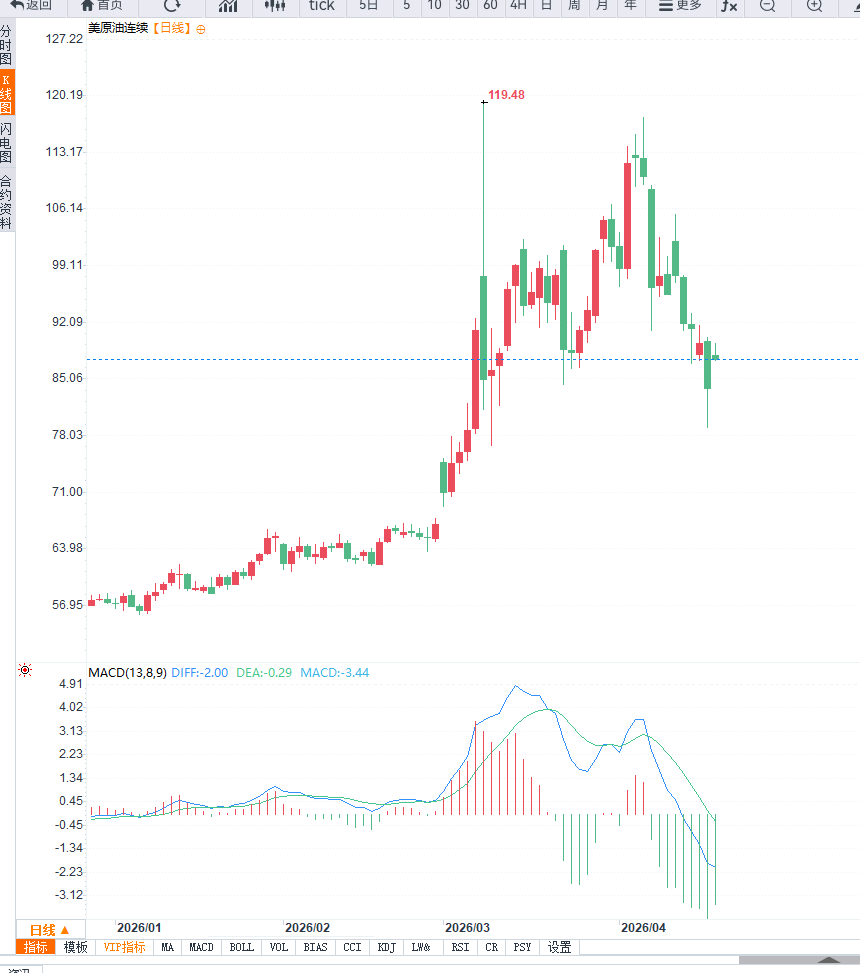Click the red sun indicator settings icon
Image resolution: width=860 pixels, height=973 pixels.
pyautogui.click(x=25, y=670)
